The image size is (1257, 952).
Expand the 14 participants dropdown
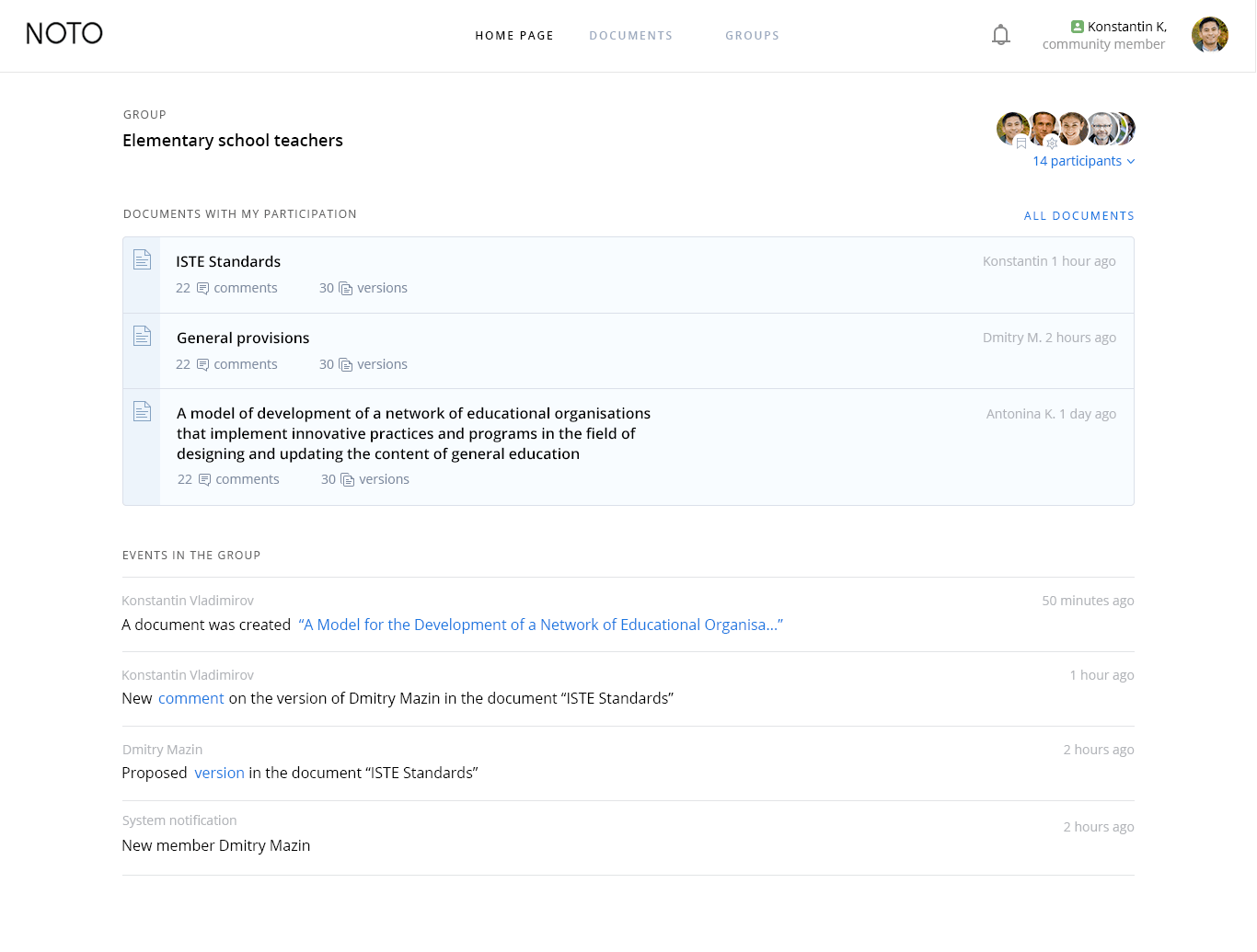[x=1083, y=161]
